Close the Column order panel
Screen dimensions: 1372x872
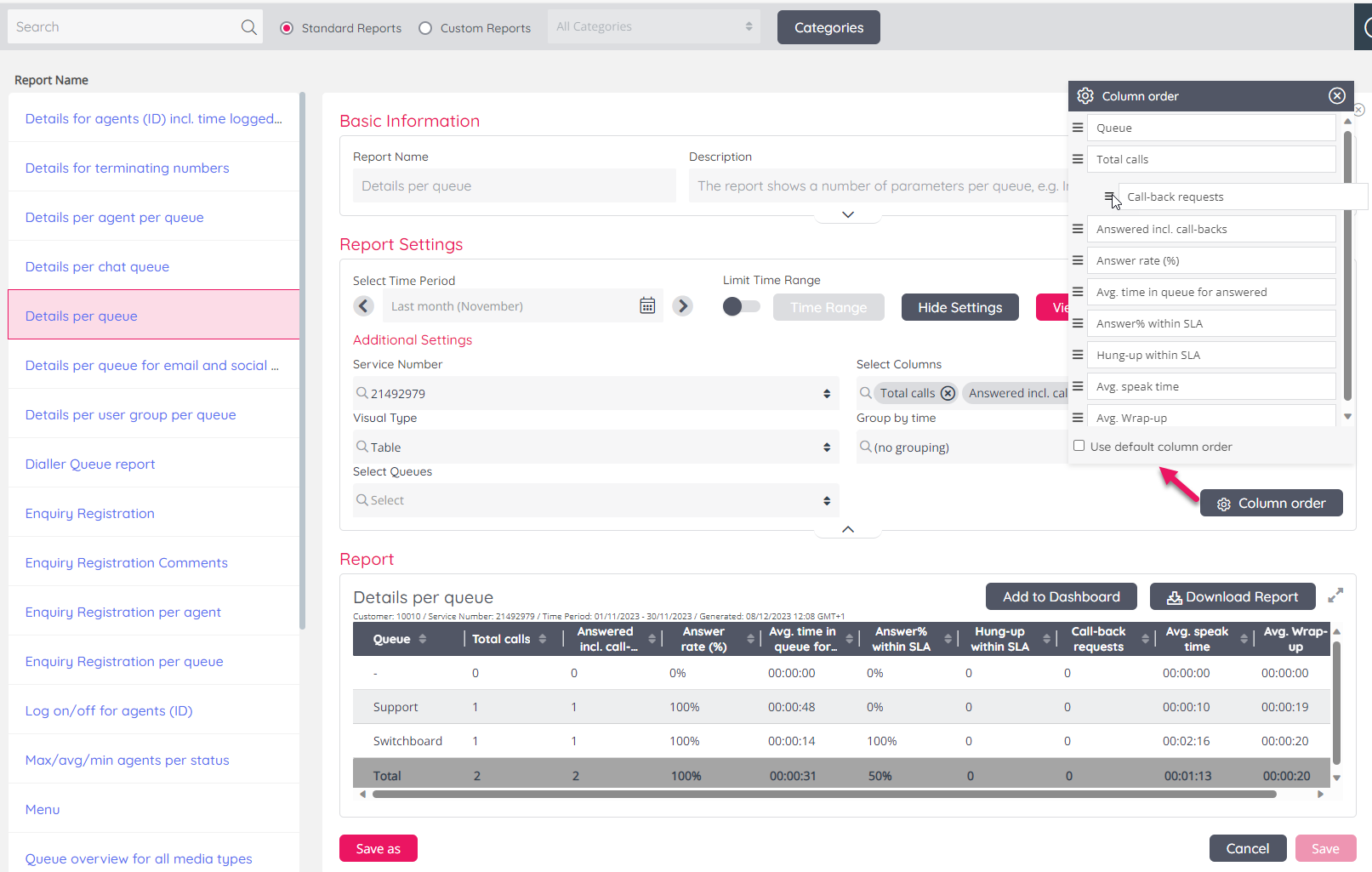[1337, 96]
